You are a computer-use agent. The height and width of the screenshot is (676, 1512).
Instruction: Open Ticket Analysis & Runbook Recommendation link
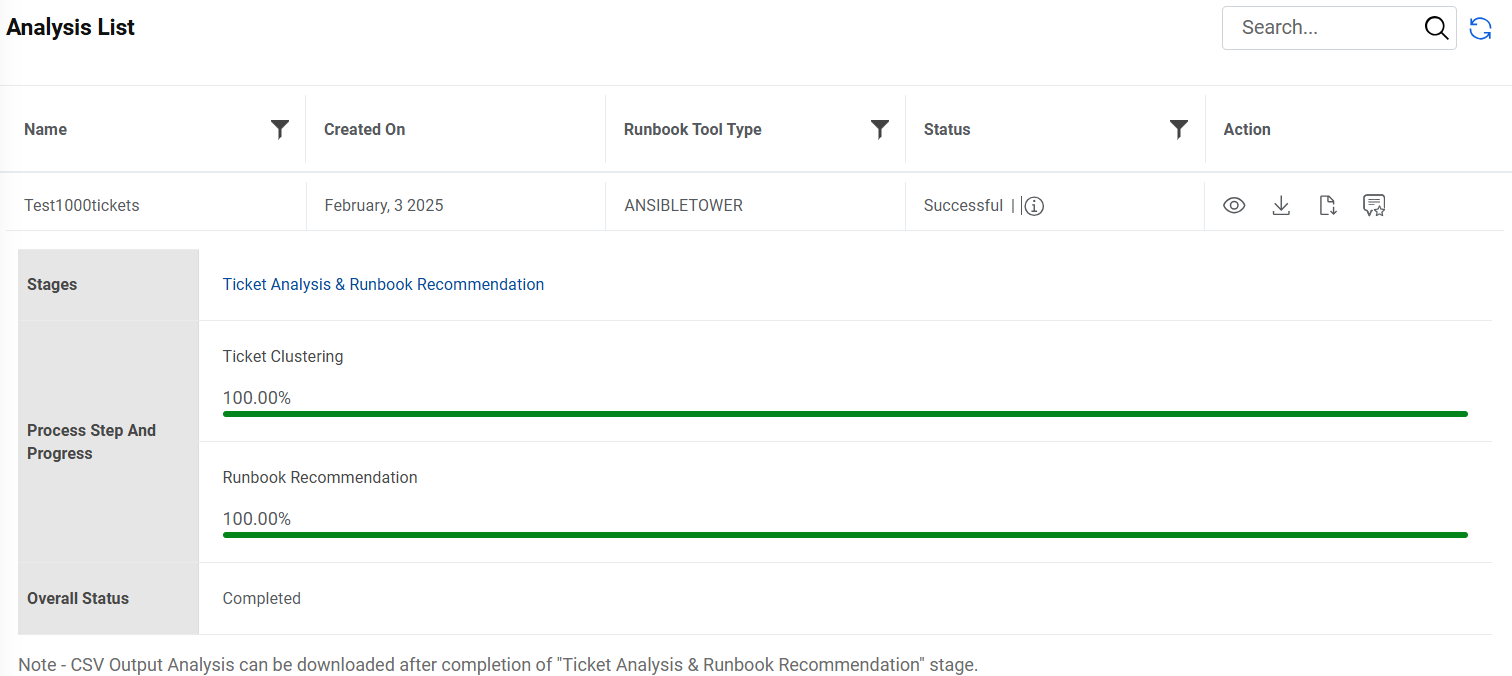click(x=383, y=285)
